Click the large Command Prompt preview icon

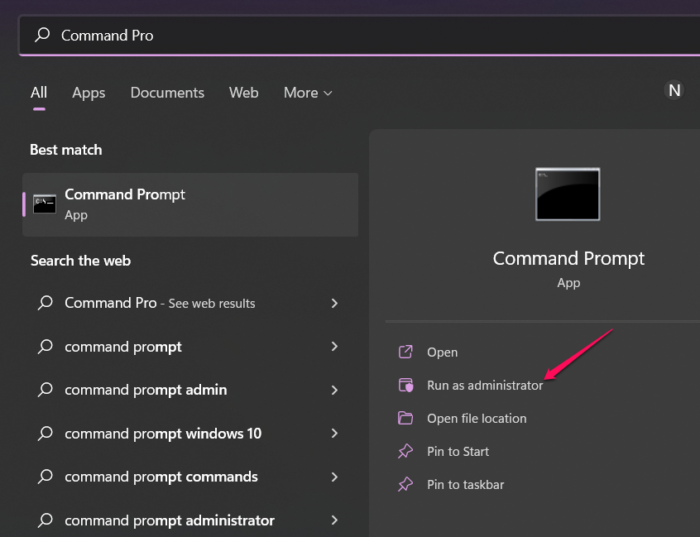(x=568, y=194)
